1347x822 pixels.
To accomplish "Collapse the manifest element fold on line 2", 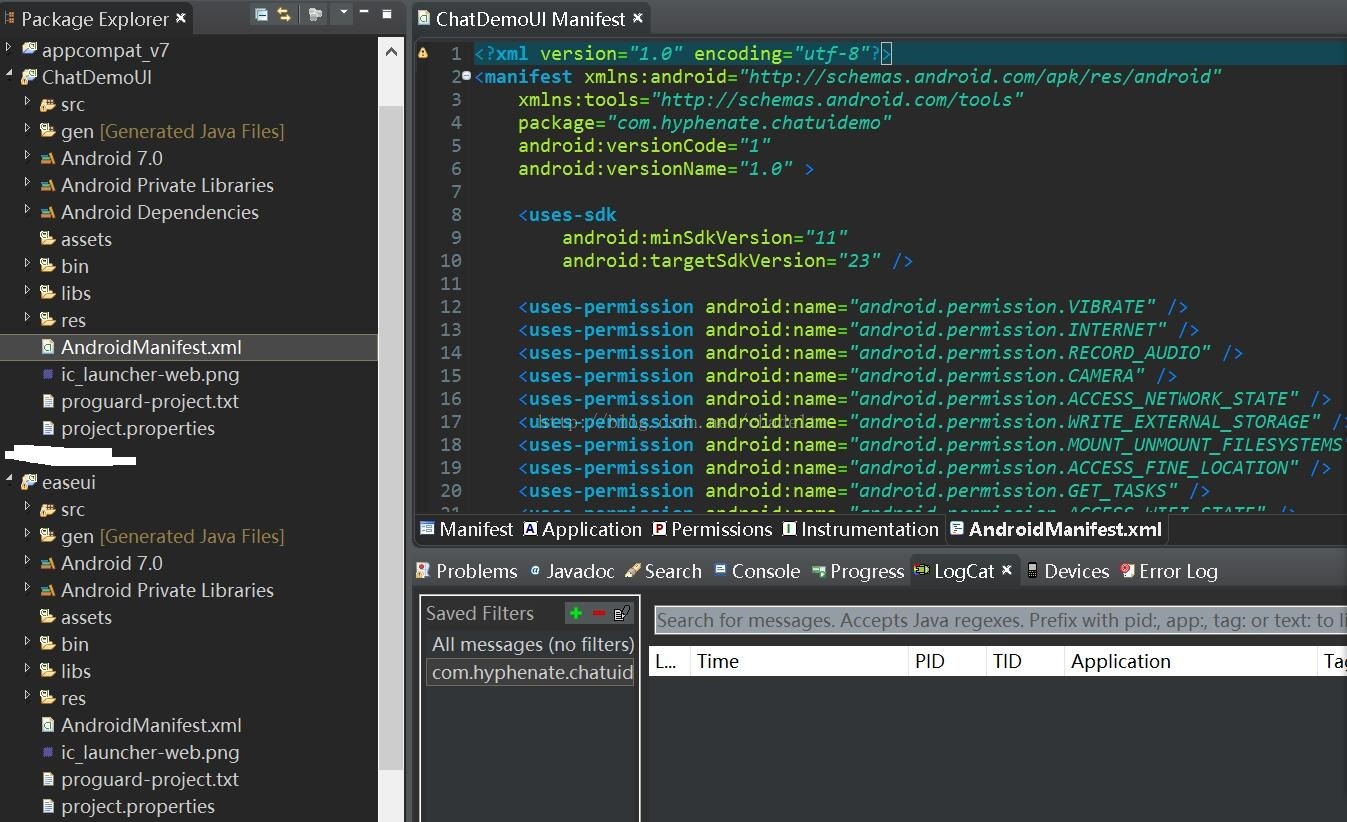I will (x=467, y=76).
